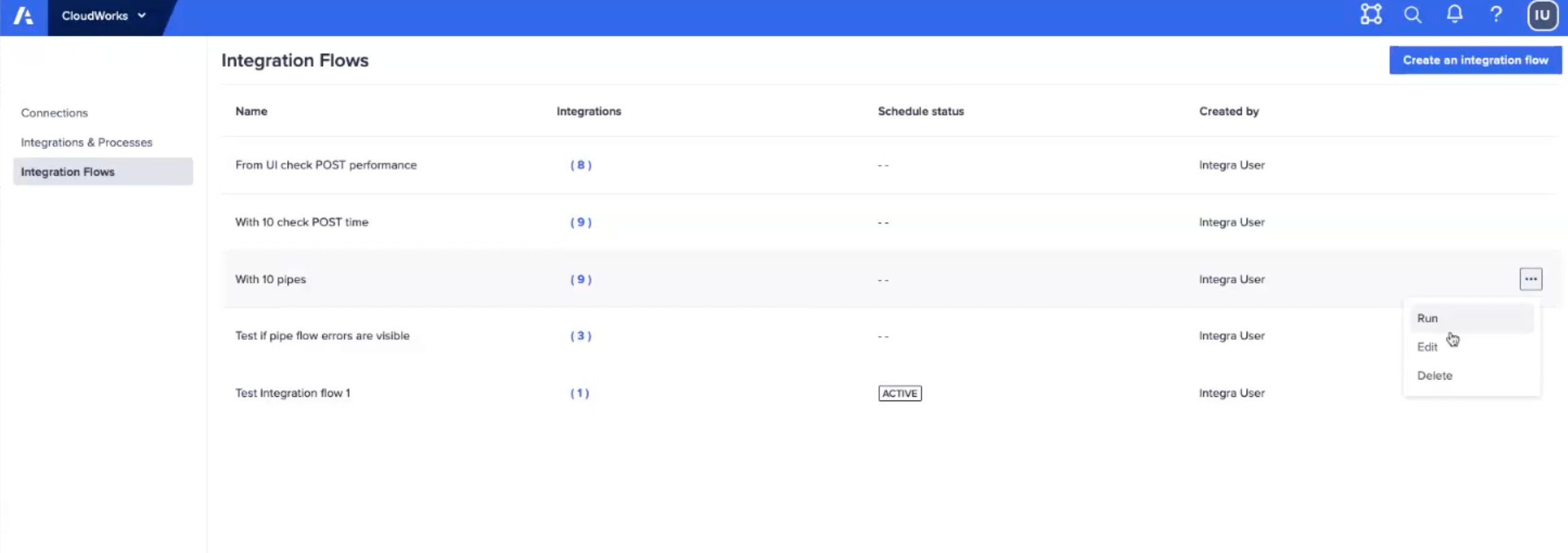
Task: Open Integrations & Processes in the sidebar
Action: click(87, 142)
